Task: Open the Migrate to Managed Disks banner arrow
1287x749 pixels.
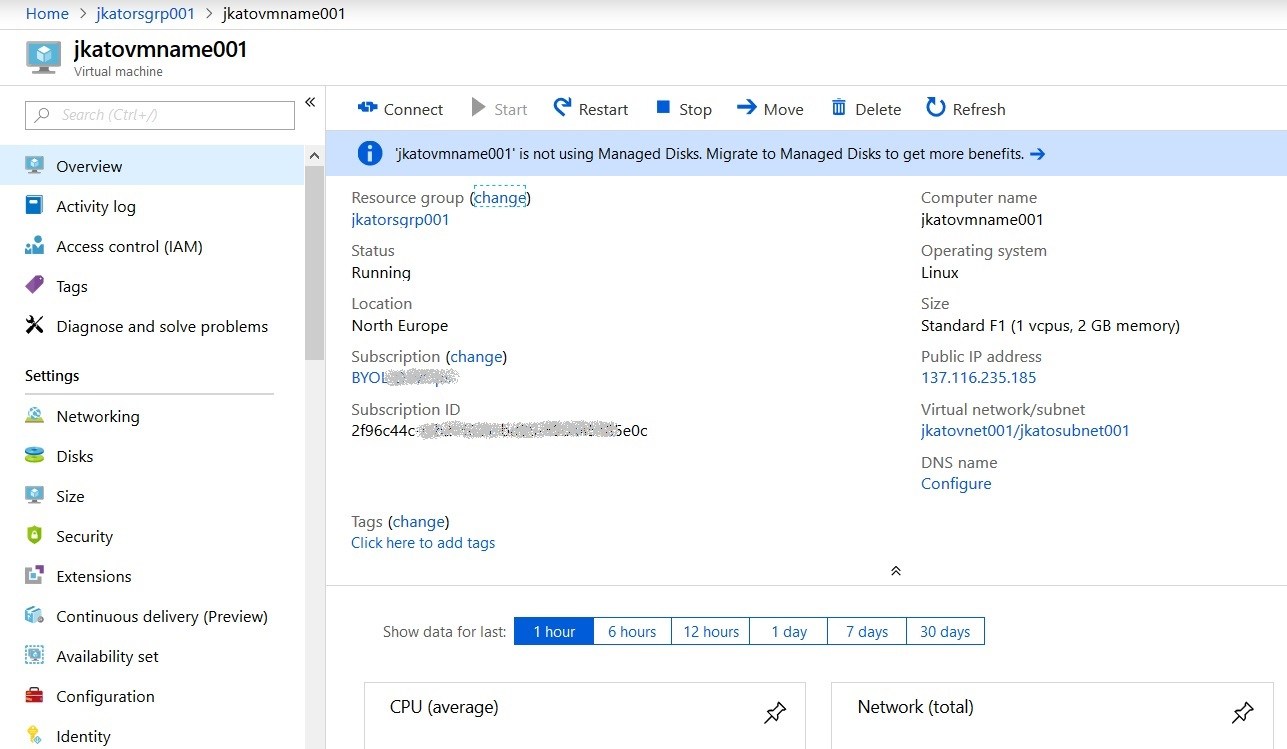Action: (x=1037, y=154)
